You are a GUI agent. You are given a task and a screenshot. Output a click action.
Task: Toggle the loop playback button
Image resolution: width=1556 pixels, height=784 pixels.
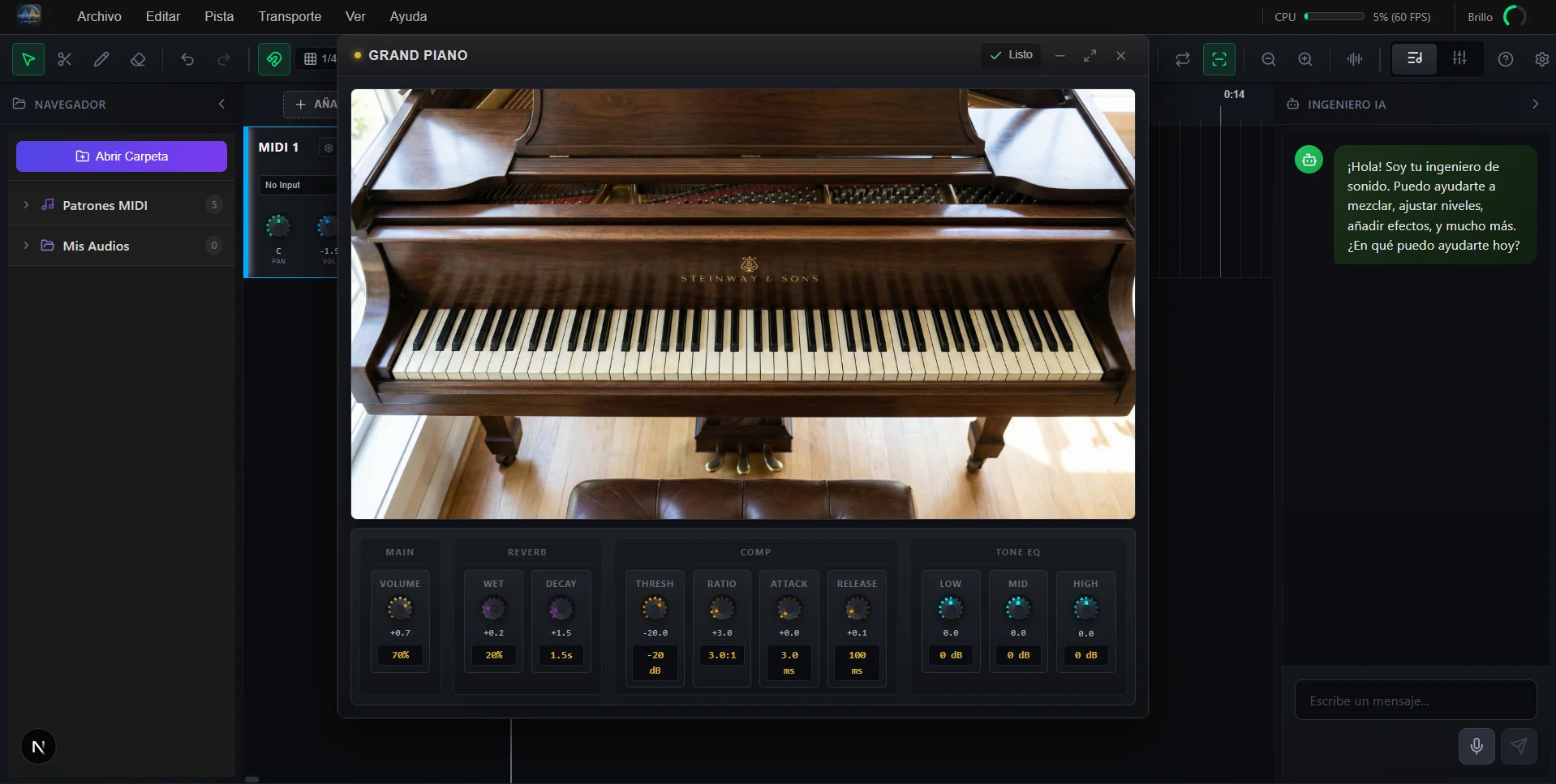tap(1183, 59)
